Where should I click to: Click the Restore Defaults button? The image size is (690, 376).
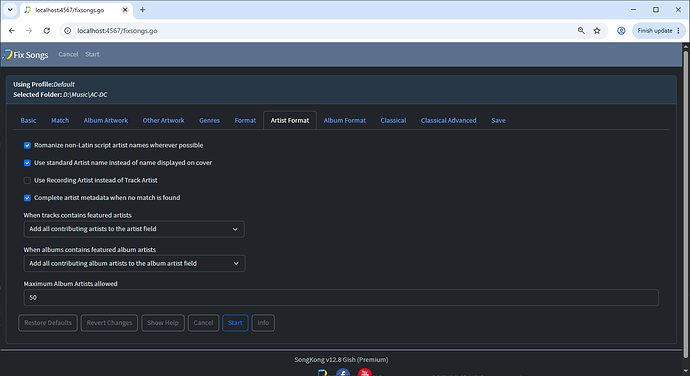coord(48,323)
